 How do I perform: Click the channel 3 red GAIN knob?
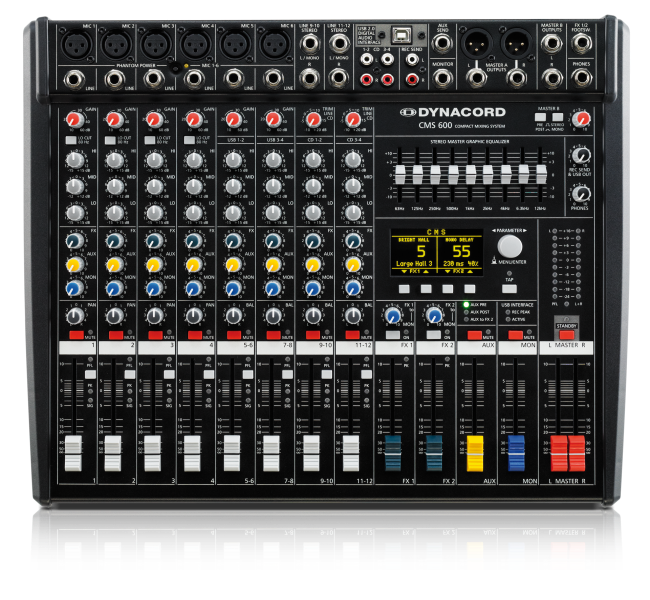click(154, 120)
